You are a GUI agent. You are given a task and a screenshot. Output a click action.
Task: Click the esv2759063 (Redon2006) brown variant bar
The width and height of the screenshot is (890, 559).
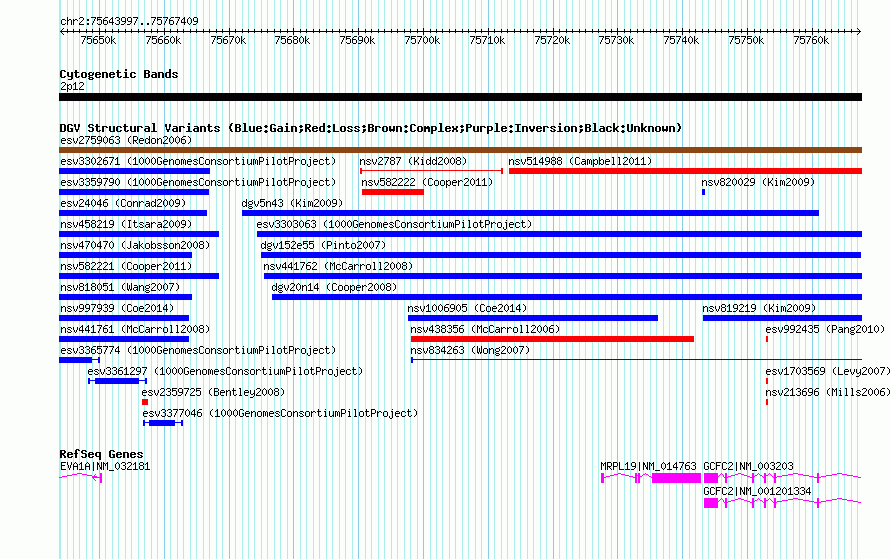point(460,150)
